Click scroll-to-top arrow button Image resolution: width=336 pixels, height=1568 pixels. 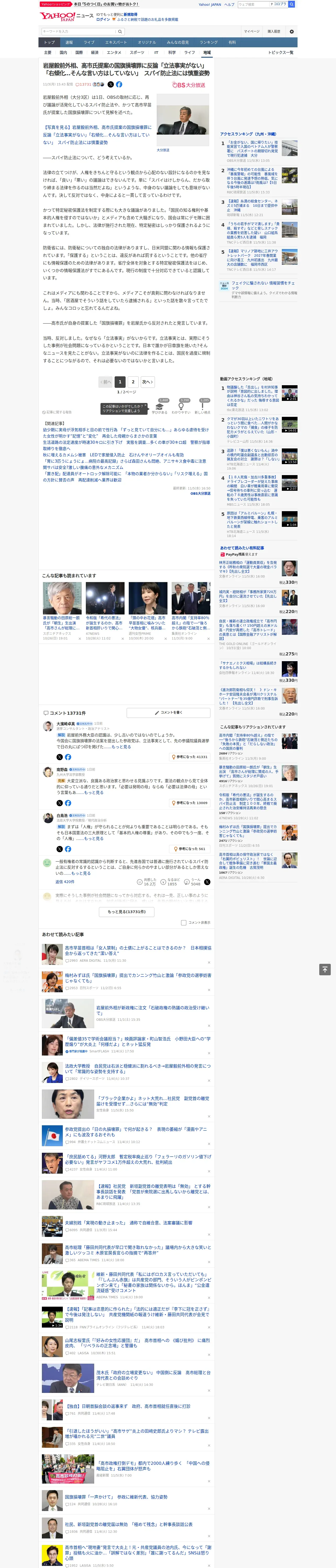(x=324, y=970)
